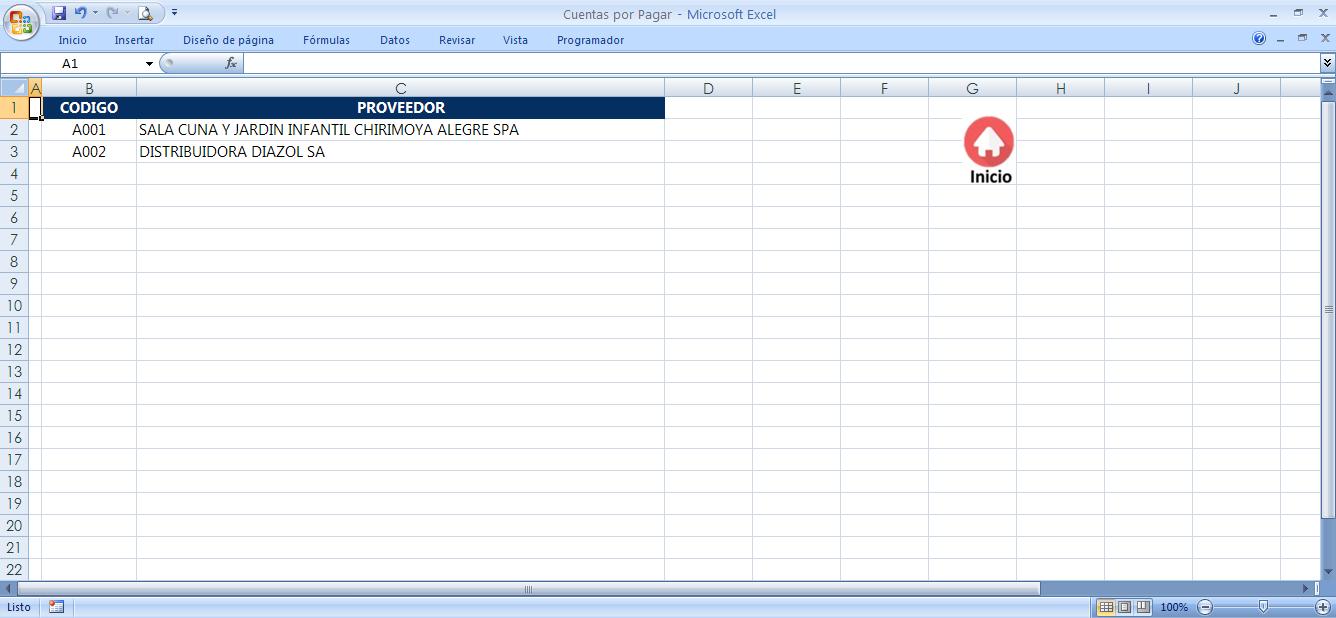Undo the last action in quick toolbar
The height and width of the screenshot is (618, 1336).
pyautogui.click(x=80, y=13)
